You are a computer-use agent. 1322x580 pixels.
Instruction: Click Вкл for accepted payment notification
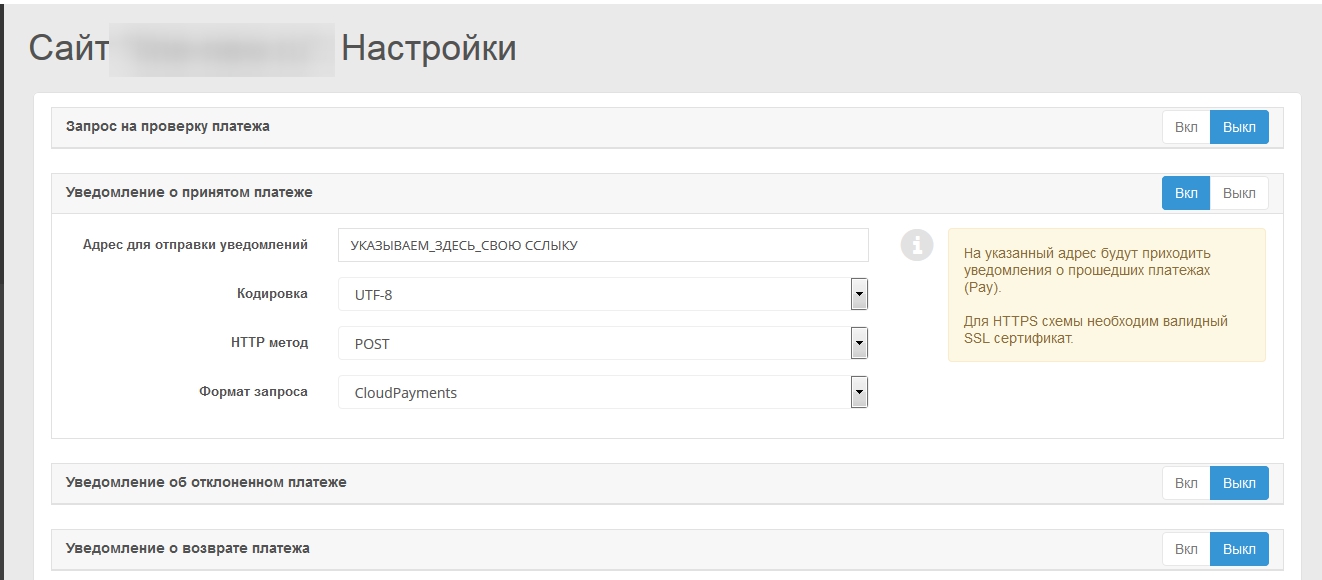click(x=1186, y=193)
